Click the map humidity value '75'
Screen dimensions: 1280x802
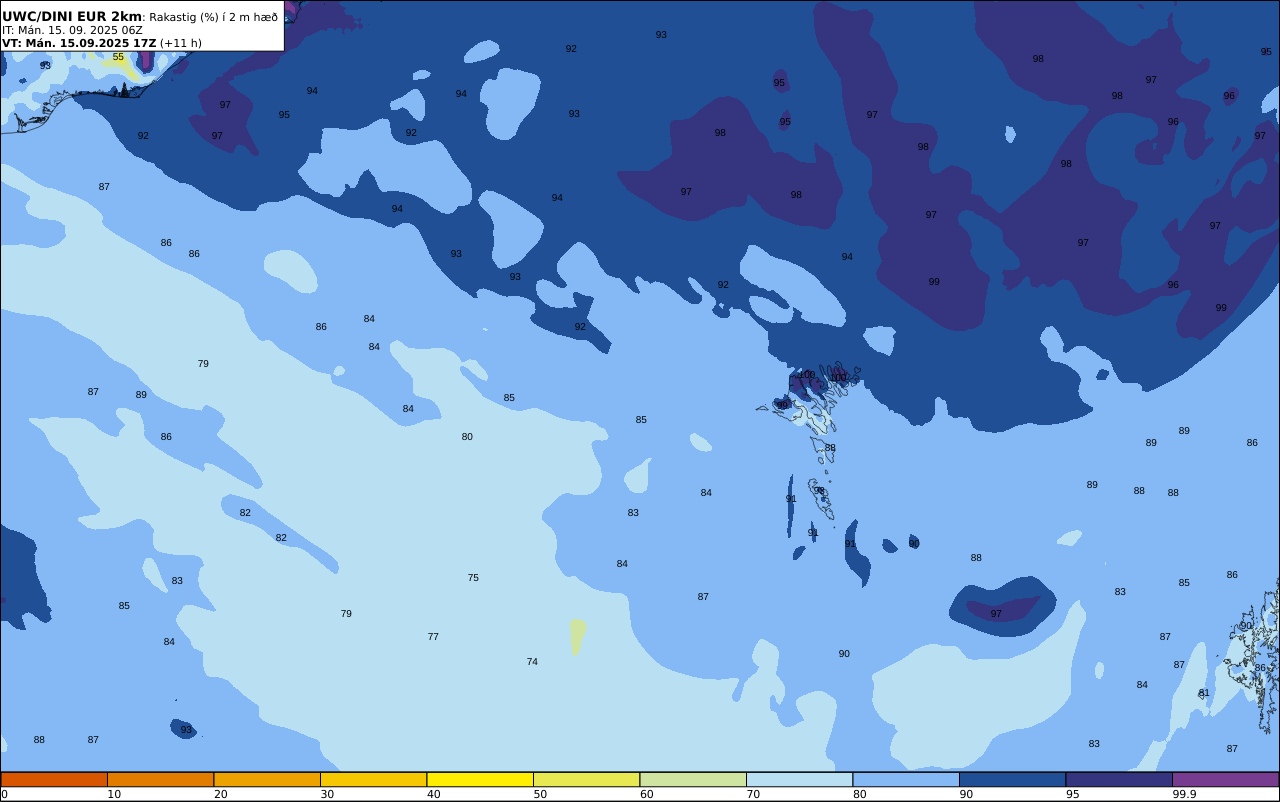tap(473, 578)
